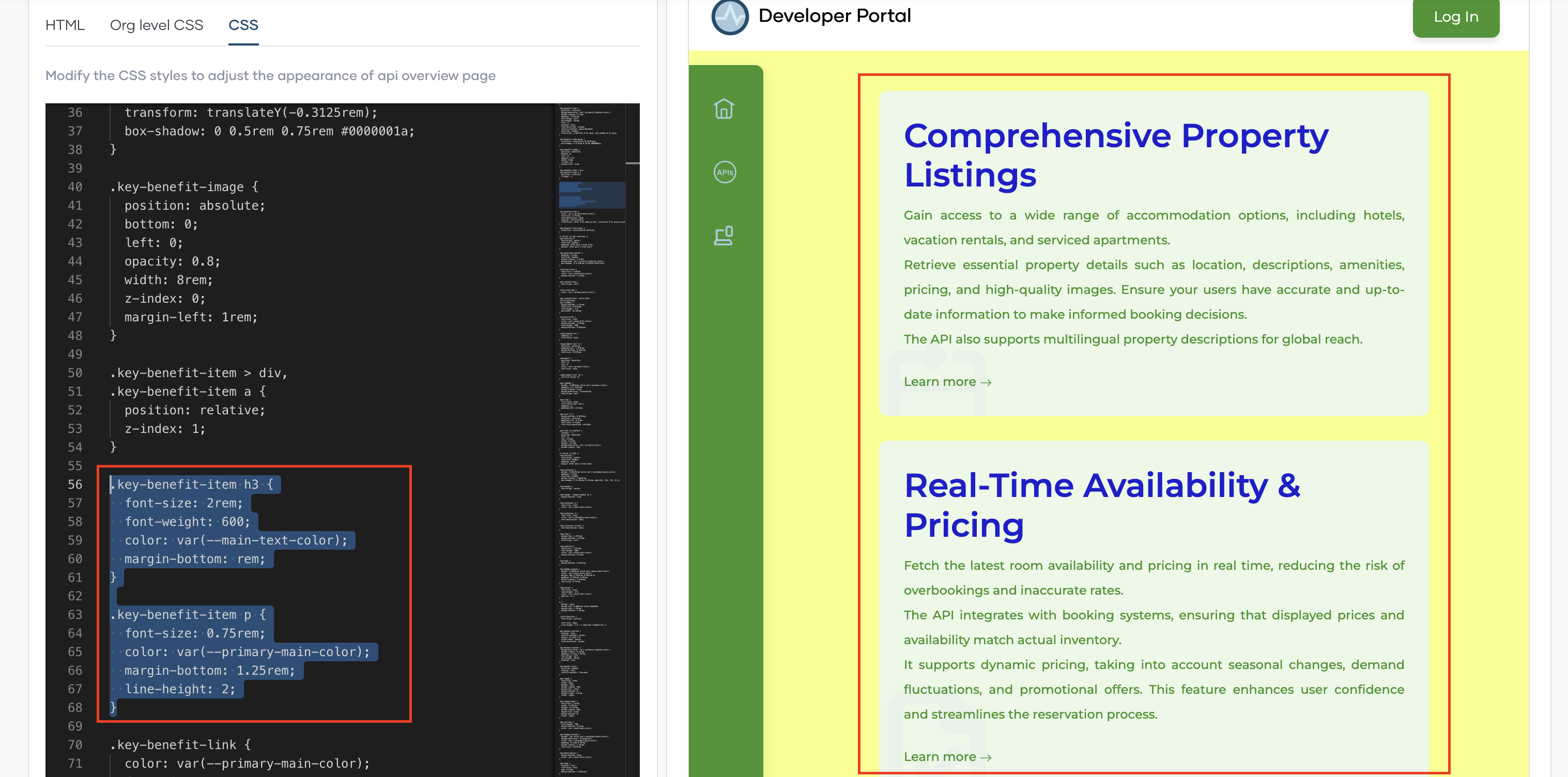The height and width of the screenshot is (777, 1568).
Task: Click the Developer Portal logo icon
Action: tap(729, 17)
